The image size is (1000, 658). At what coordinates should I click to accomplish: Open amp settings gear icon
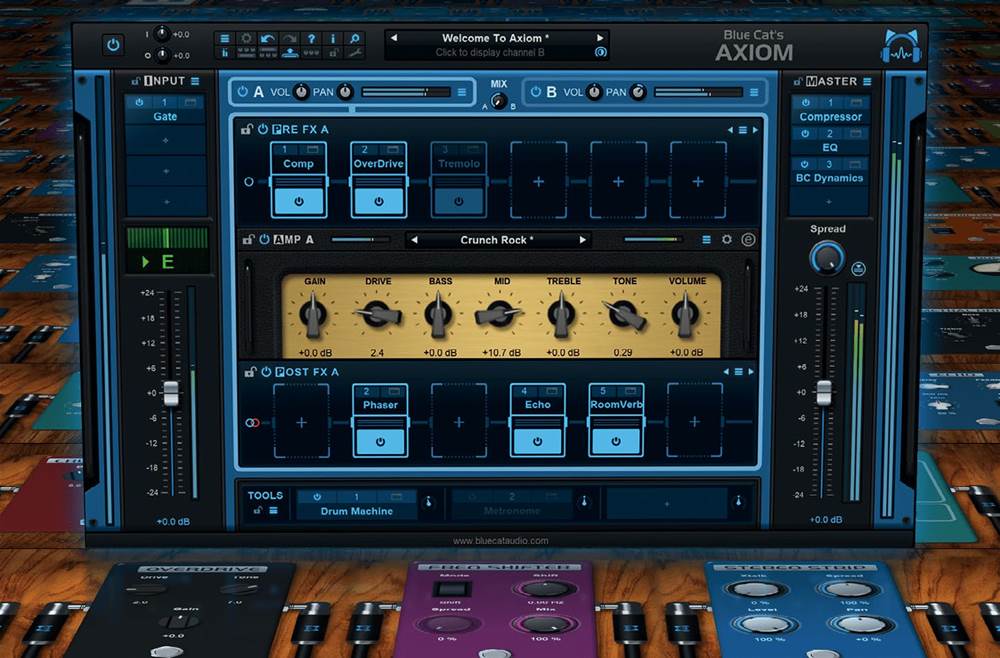pos(726,240)
